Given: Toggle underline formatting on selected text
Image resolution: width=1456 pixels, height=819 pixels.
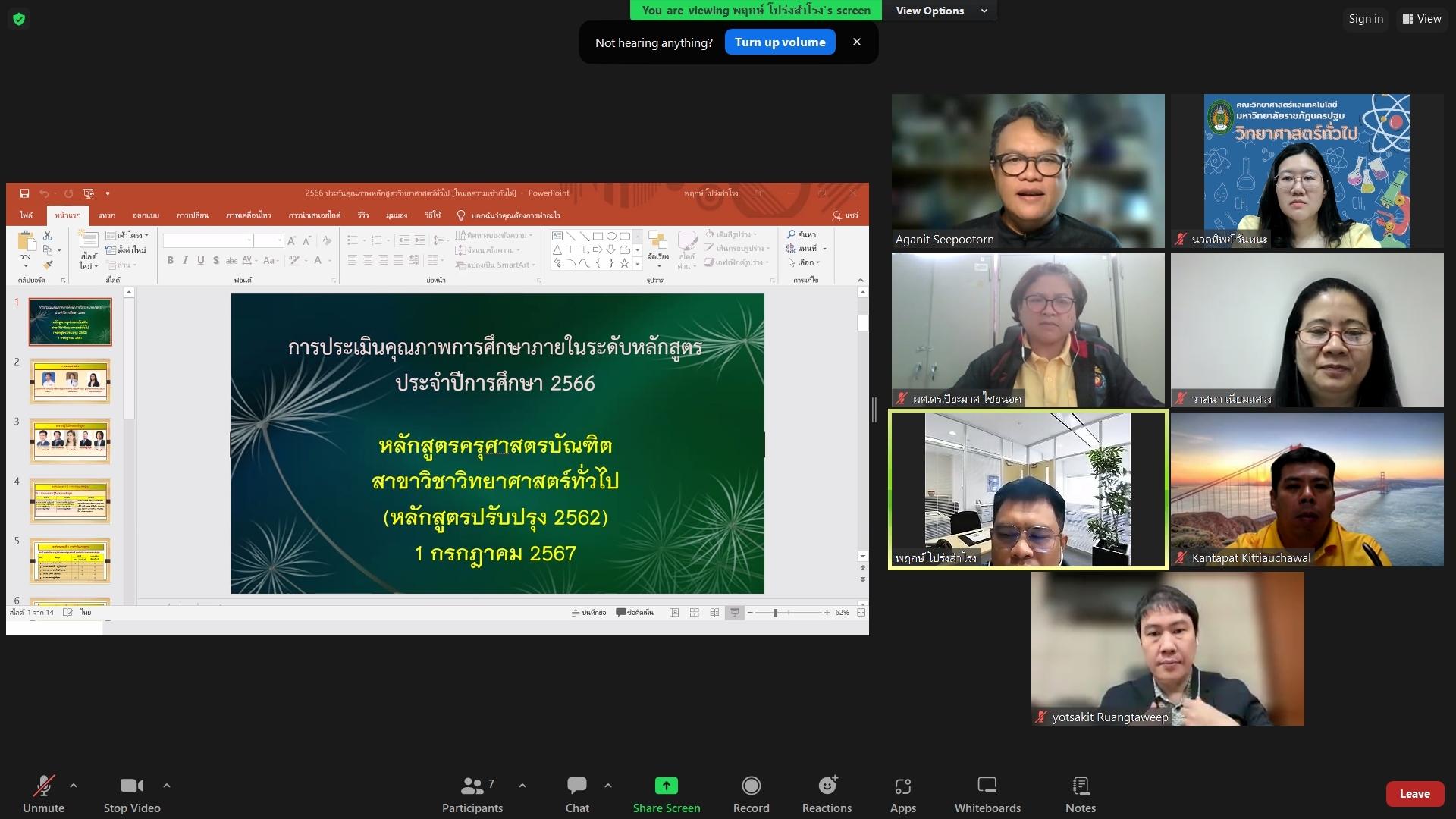Looking at the screenshot, I should click(200, 260).
